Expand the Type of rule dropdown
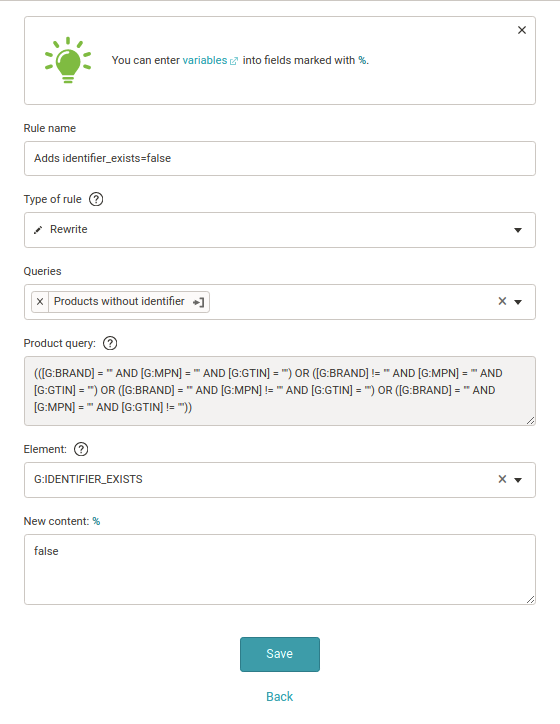This screenshot has width=560, height=724. coord(518,230)
